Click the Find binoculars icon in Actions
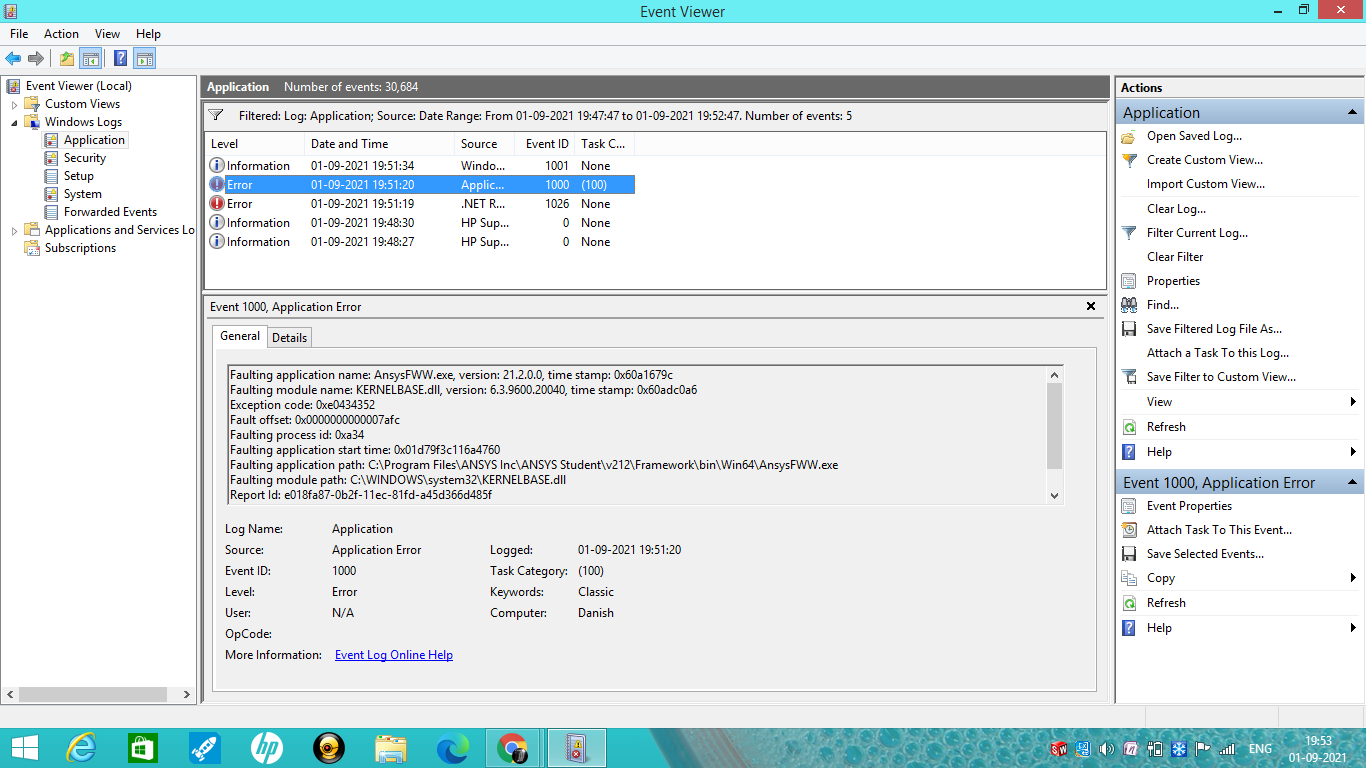This screenshot has width=1366, height=768. [1129, 305]
